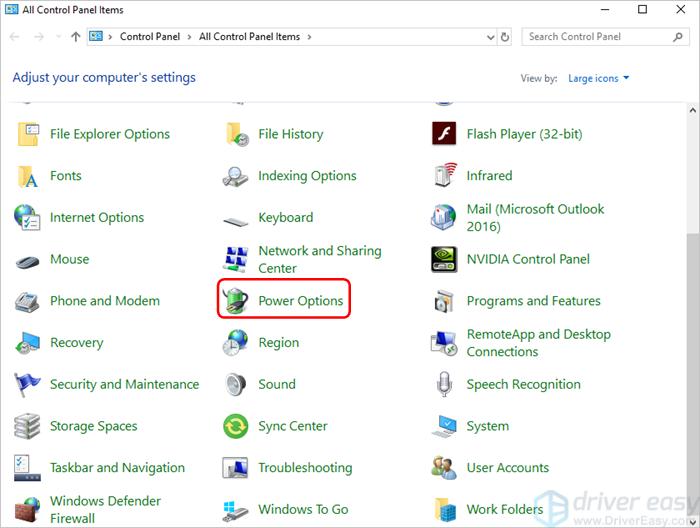Expand the View by Large icons dropdown
Image resolution: width=700 pixels, height=528 pixels.
click(599, 78)
